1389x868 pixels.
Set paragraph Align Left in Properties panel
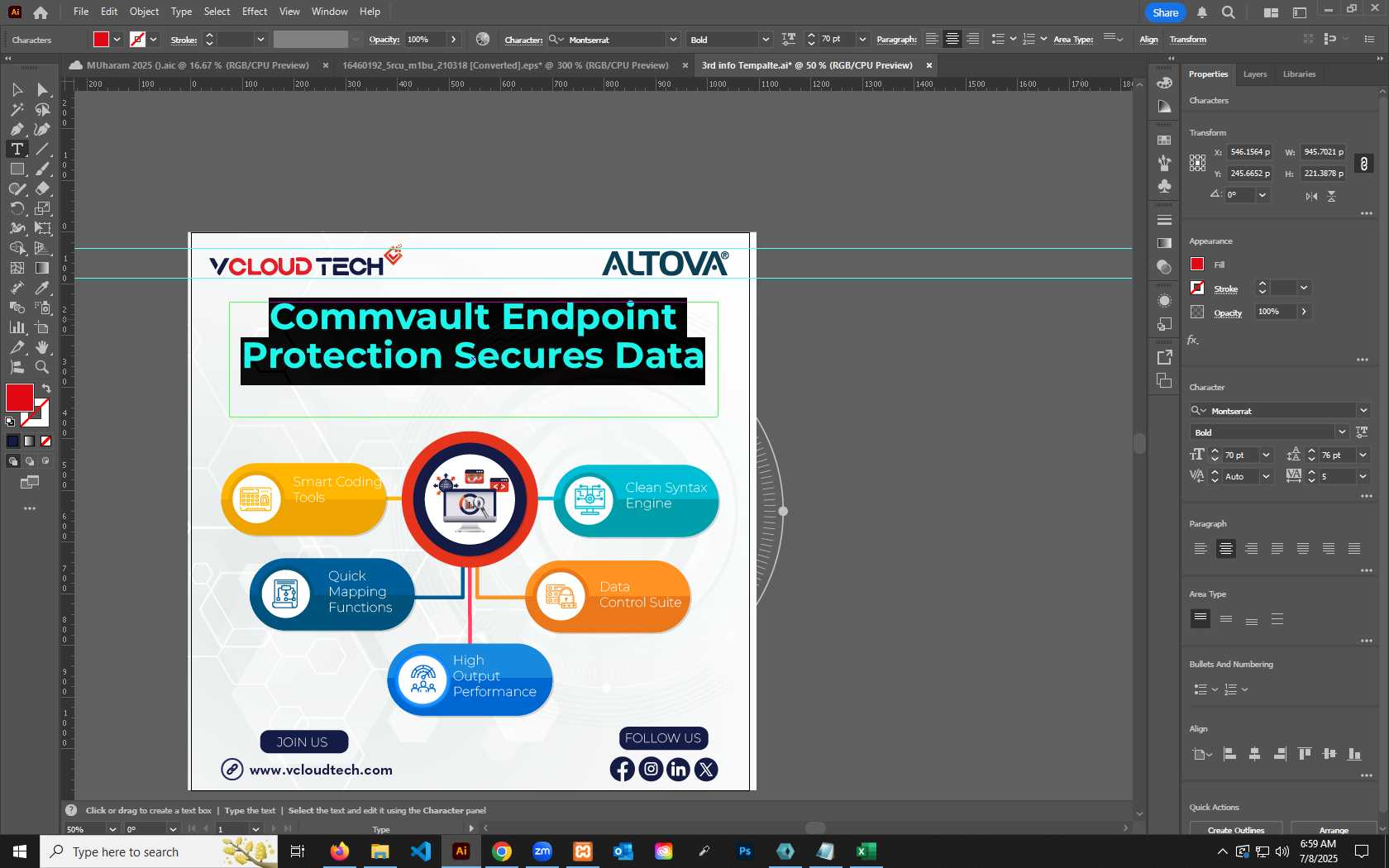(1200, 548)
